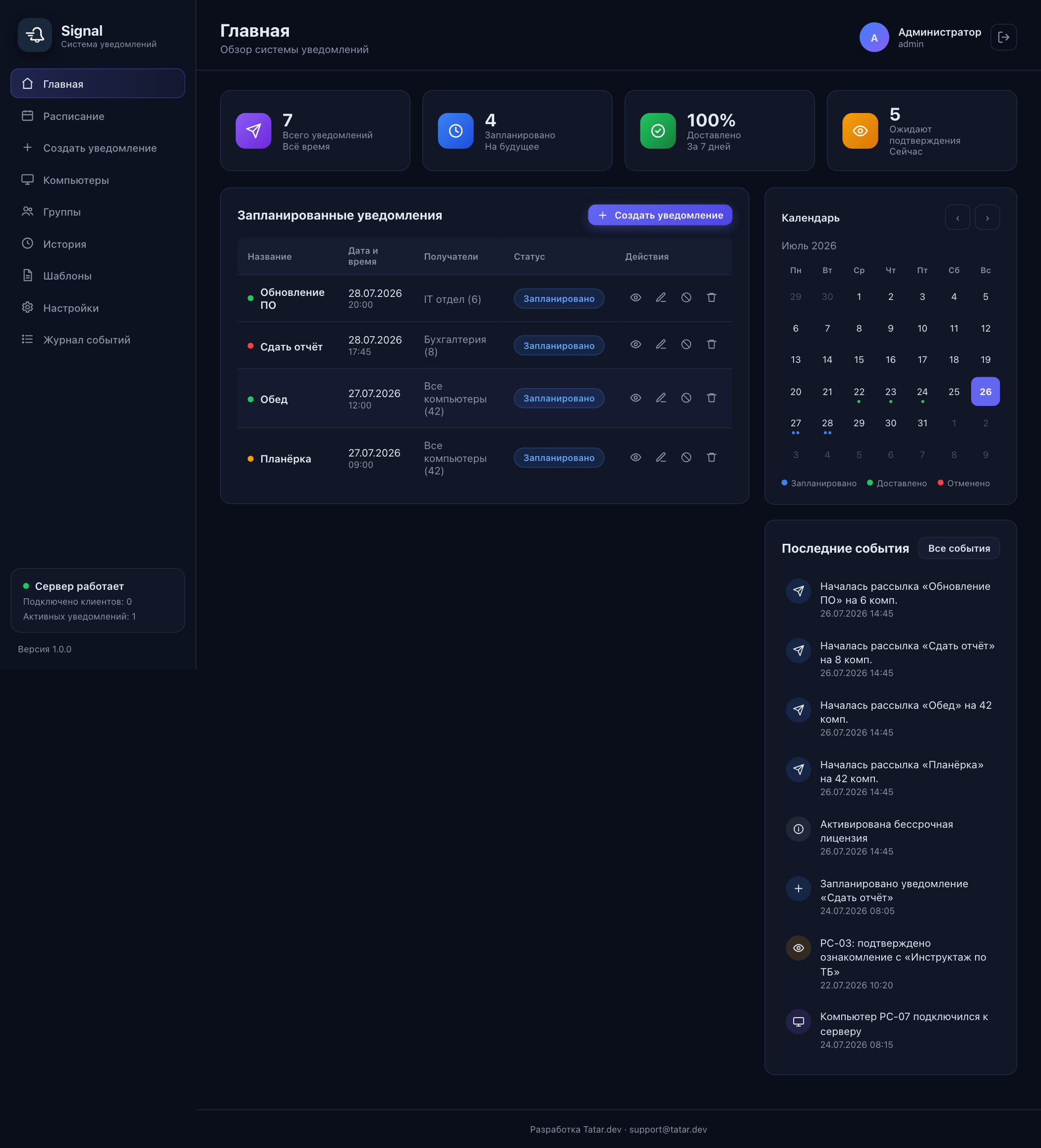Delete the Планёрка notification with trash icon
The width and height of the screenshot is (1041, 1148).
coord(711,457)
